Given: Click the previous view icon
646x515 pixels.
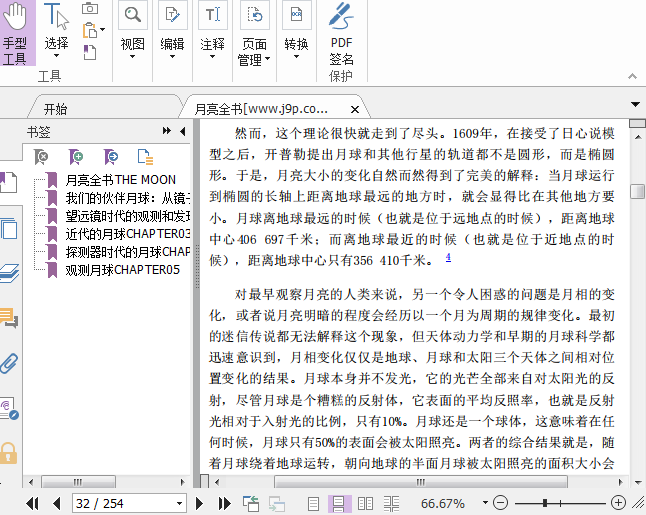Looking at the screenshot, I should 251,503.
